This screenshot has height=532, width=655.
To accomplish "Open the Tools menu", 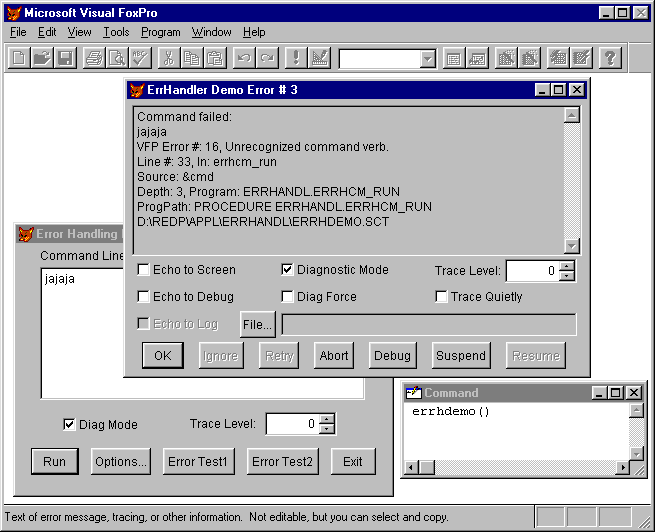I will (x=116, y=32).
